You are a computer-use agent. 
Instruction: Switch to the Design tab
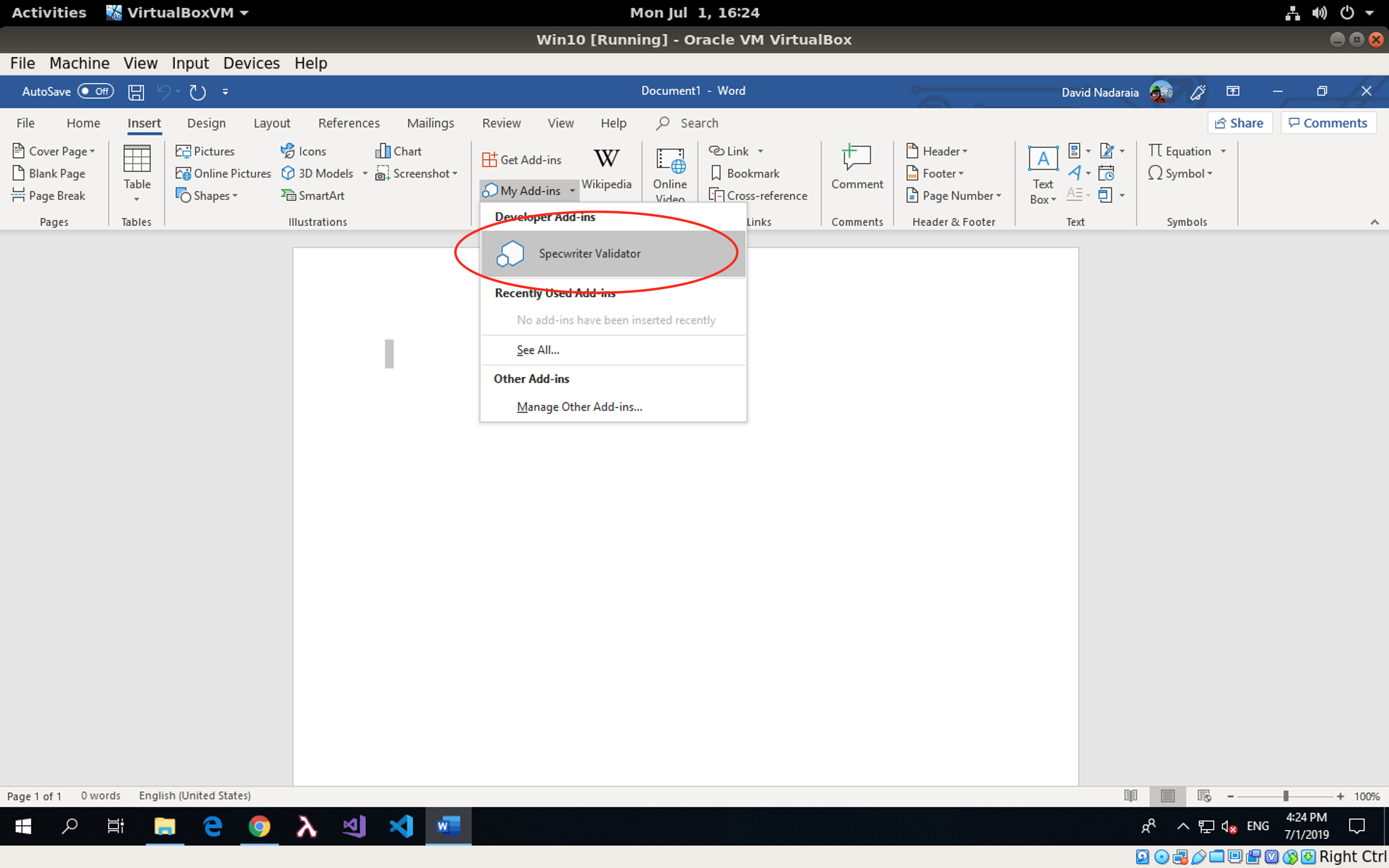coord(206,123)
